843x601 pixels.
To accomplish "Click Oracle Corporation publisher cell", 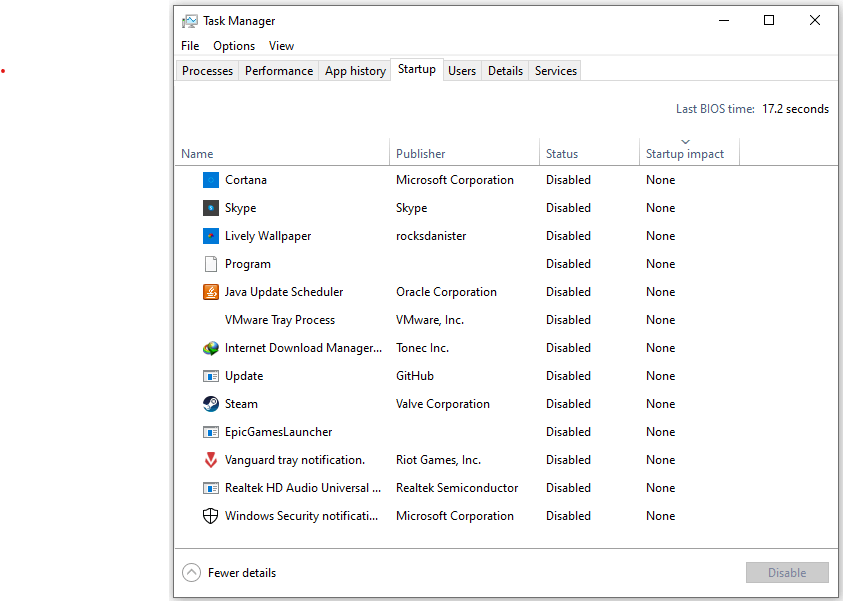I will click(x=446, y=292).
